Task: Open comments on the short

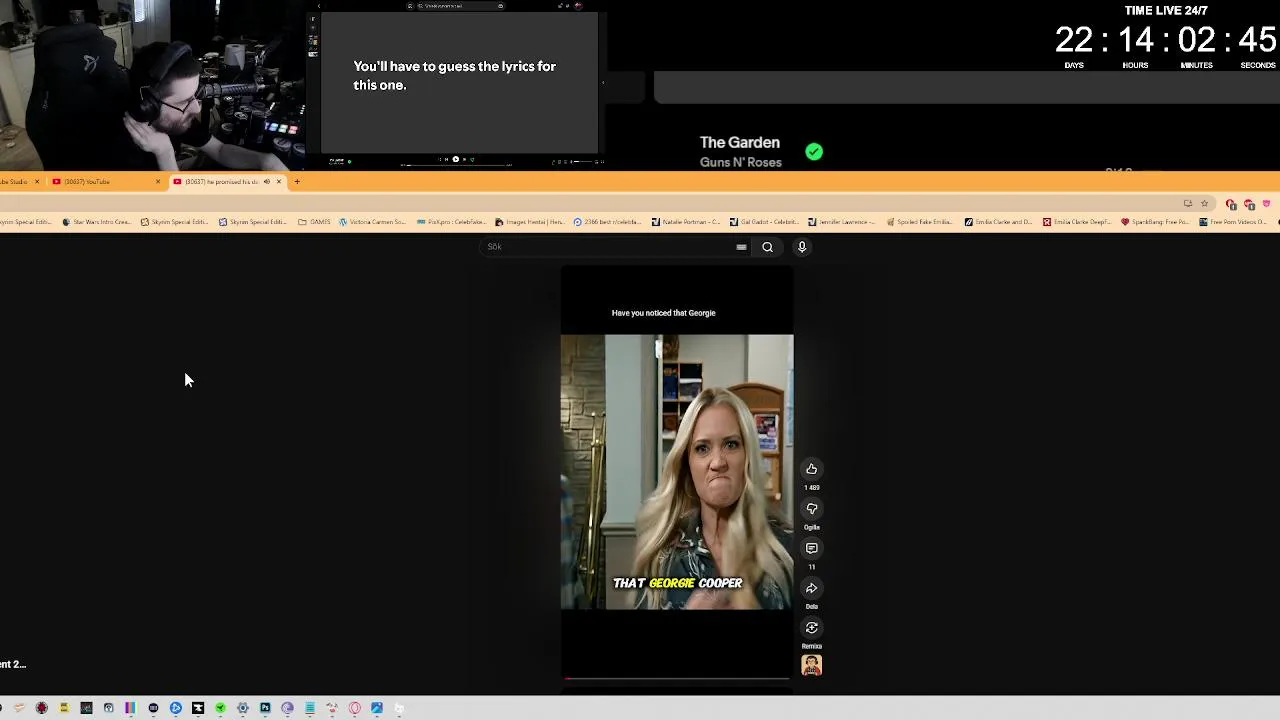Action: (x=812, y=548)
